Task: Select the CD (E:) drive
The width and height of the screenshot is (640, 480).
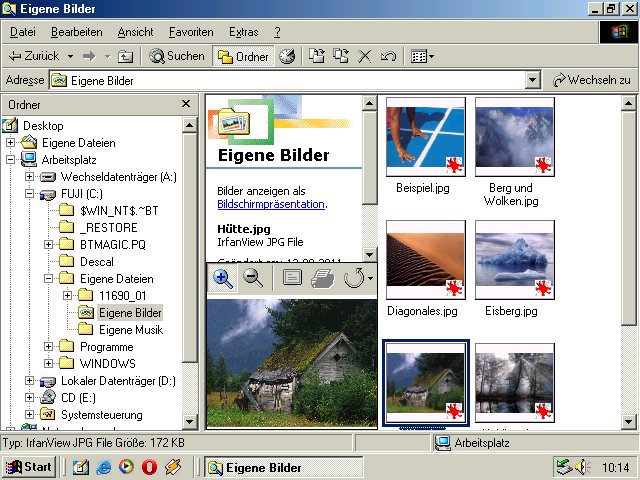Action: point(78,398)
